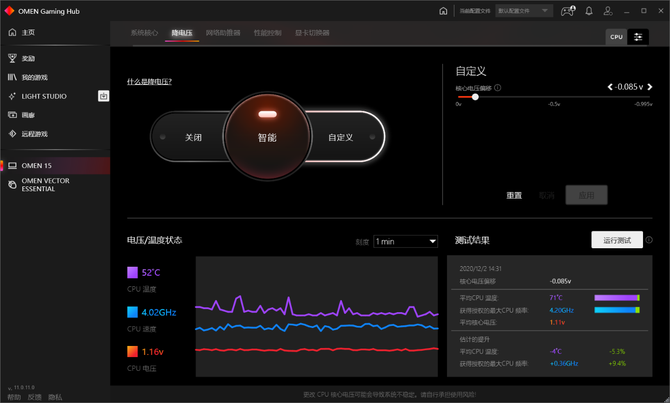
Task: Click the CPU view button
Action: pos(616,37)
